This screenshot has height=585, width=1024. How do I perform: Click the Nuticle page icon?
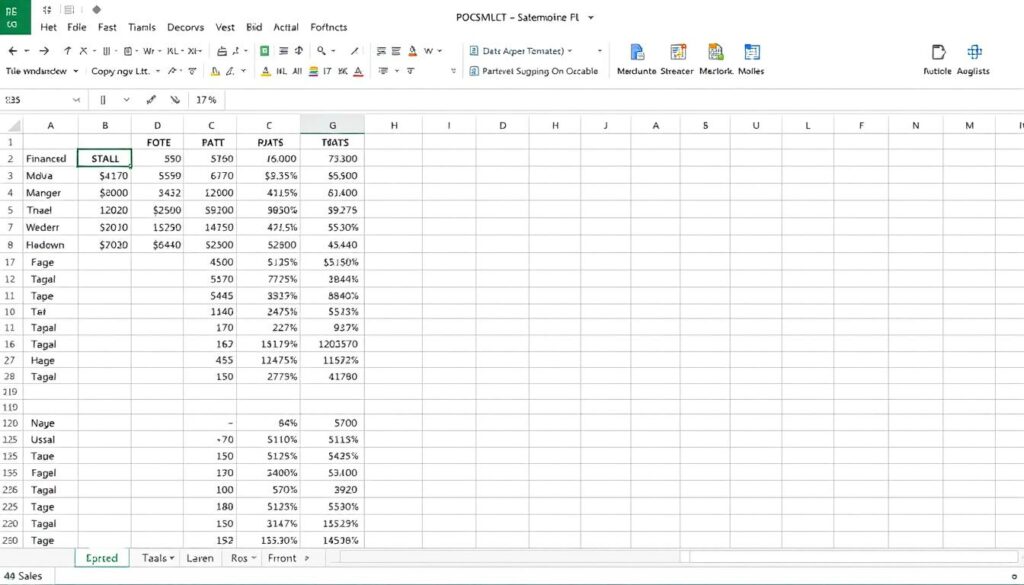[x=938, y=52]
